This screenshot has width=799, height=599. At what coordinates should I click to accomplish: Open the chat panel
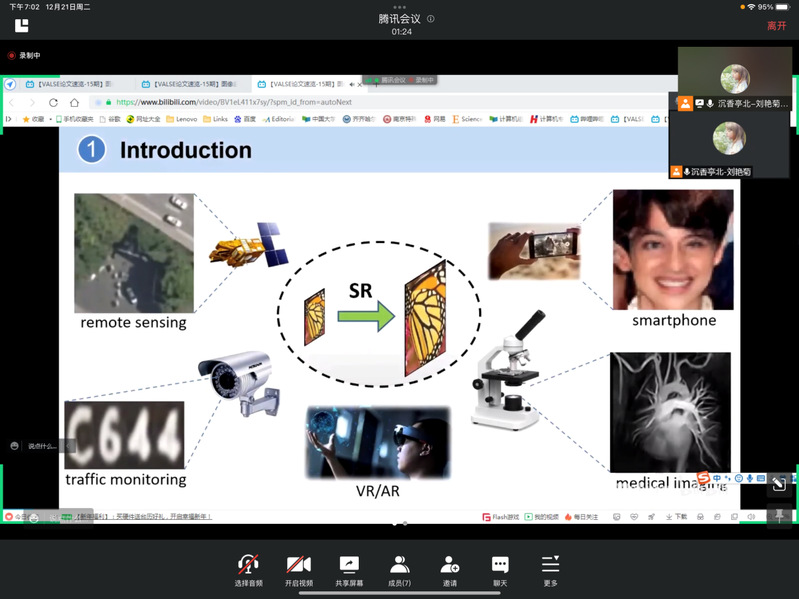500,566
